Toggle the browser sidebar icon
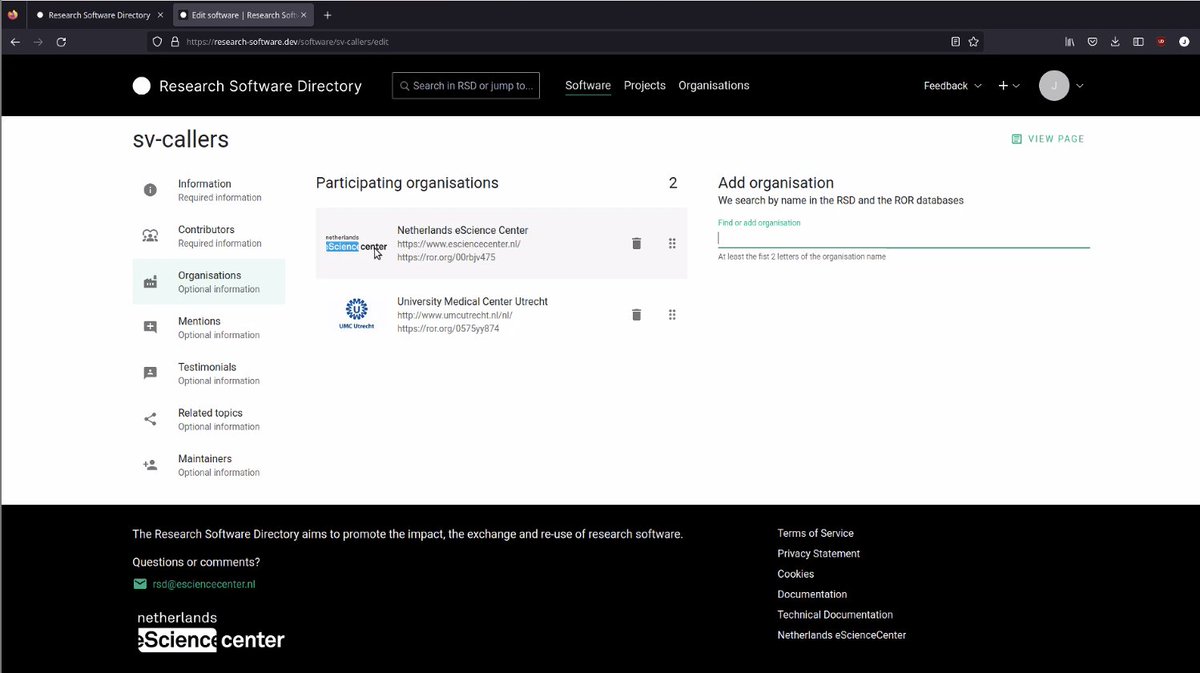1200x673 pixels. coord(1138,42)
